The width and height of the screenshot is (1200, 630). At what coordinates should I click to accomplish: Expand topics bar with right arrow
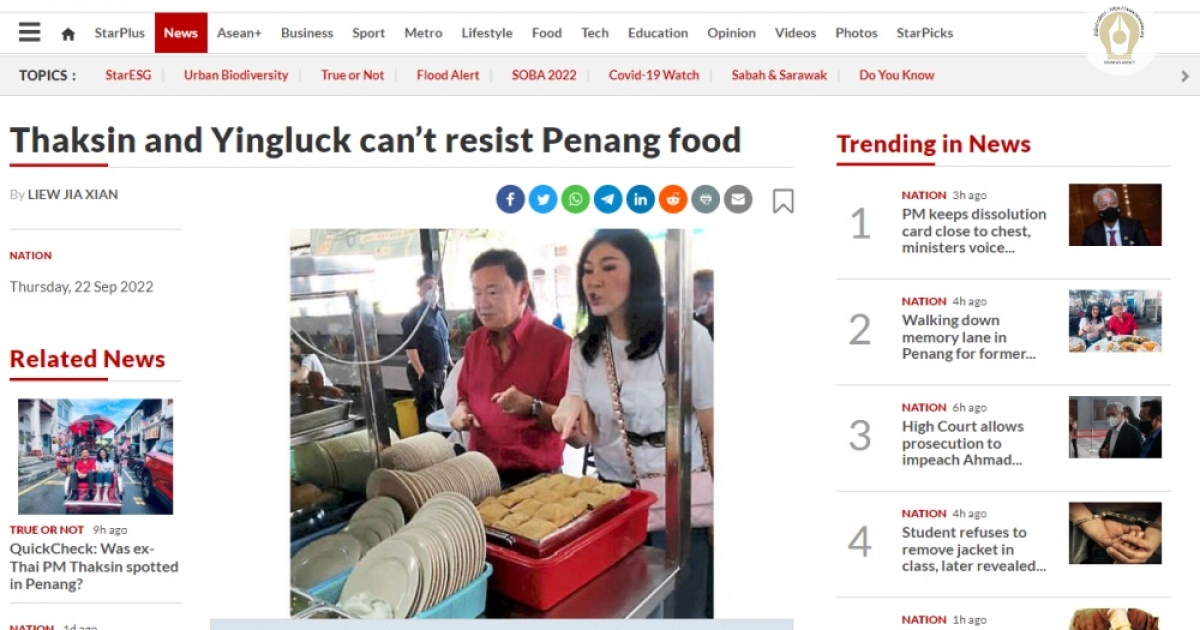click(x=1185, y=75)
